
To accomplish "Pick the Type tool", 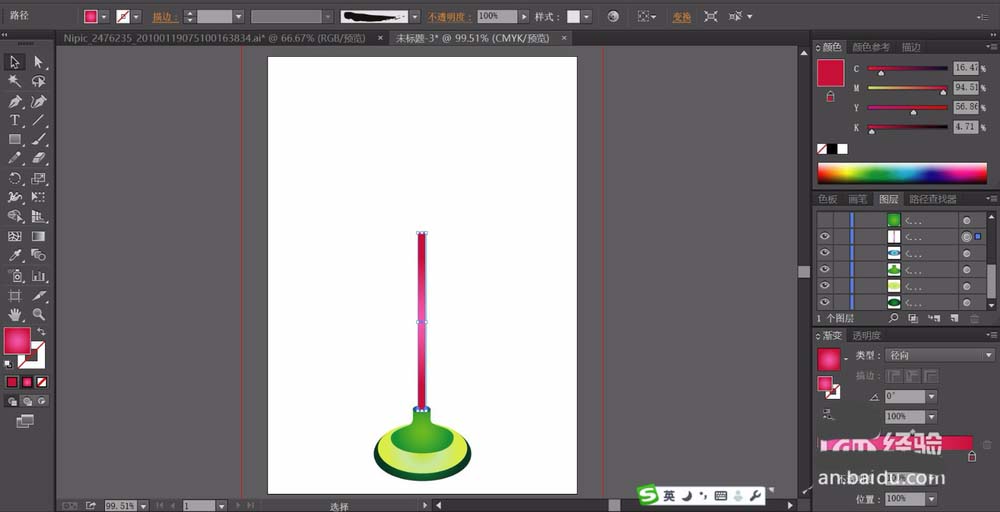I will click(14, 120).
